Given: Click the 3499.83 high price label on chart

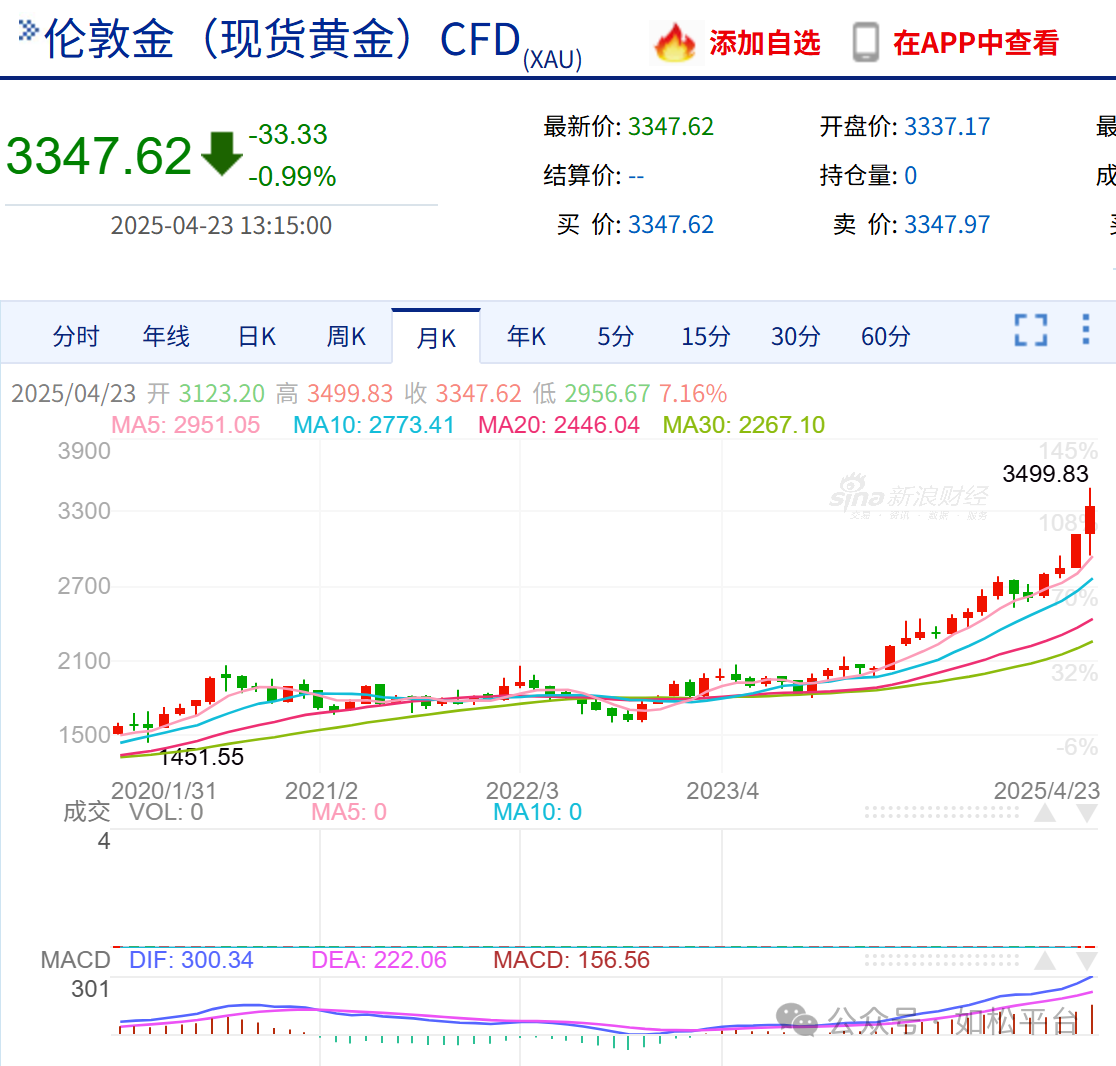Looking at the screenshot, I should click(x=1045, y=474).
